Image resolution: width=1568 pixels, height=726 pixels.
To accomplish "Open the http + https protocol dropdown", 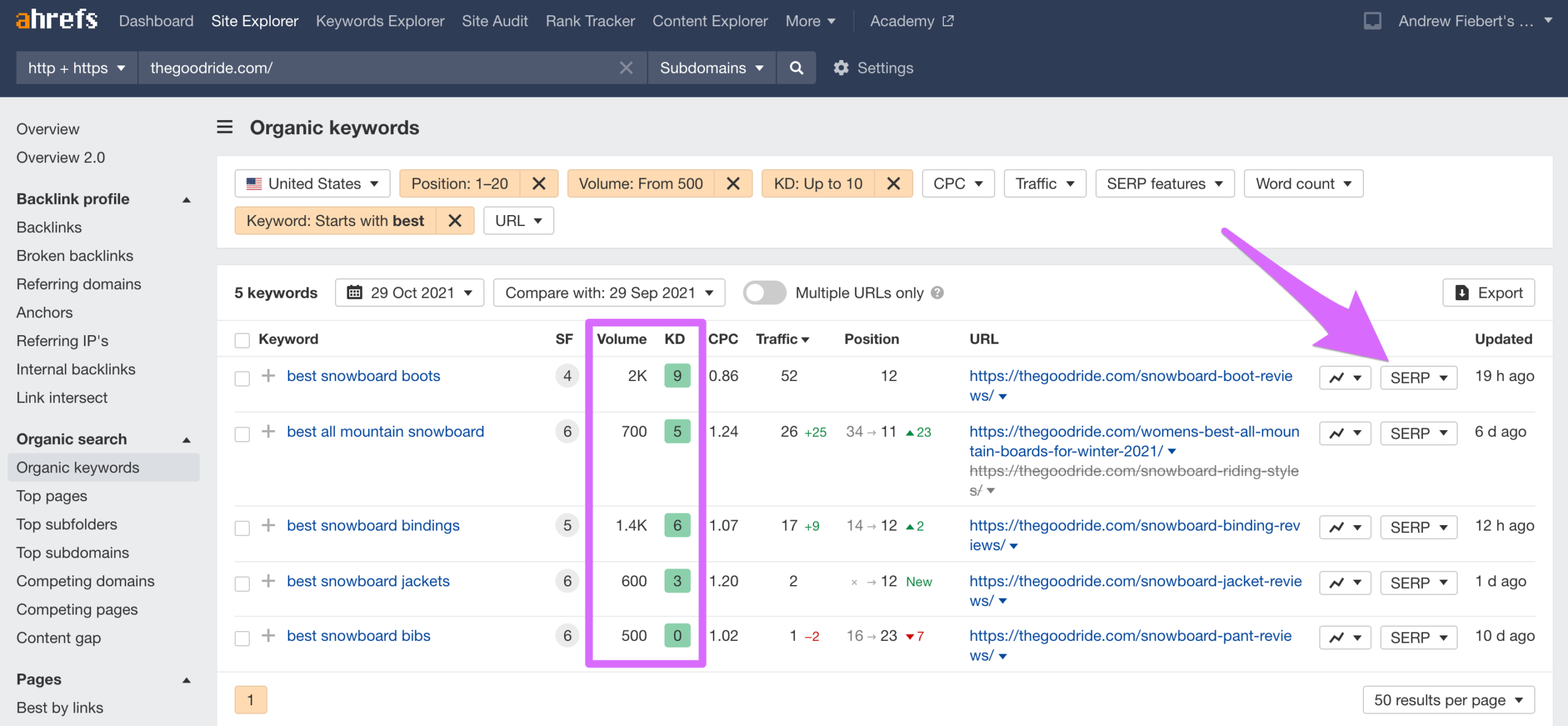I will [77, 68].
